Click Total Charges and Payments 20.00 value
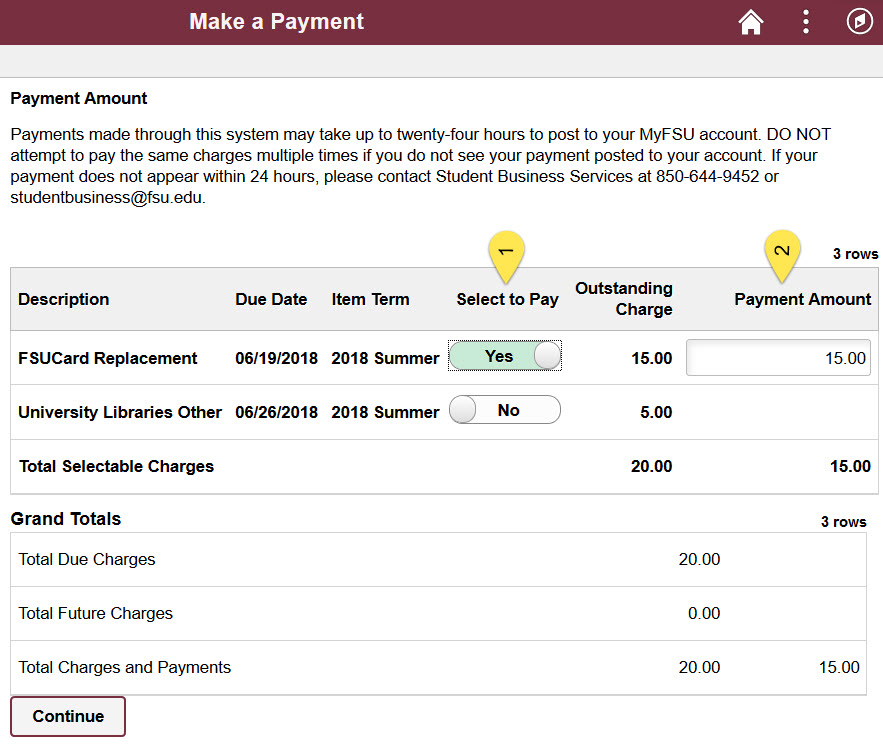The image size is (883, 746). pos(699,667)
